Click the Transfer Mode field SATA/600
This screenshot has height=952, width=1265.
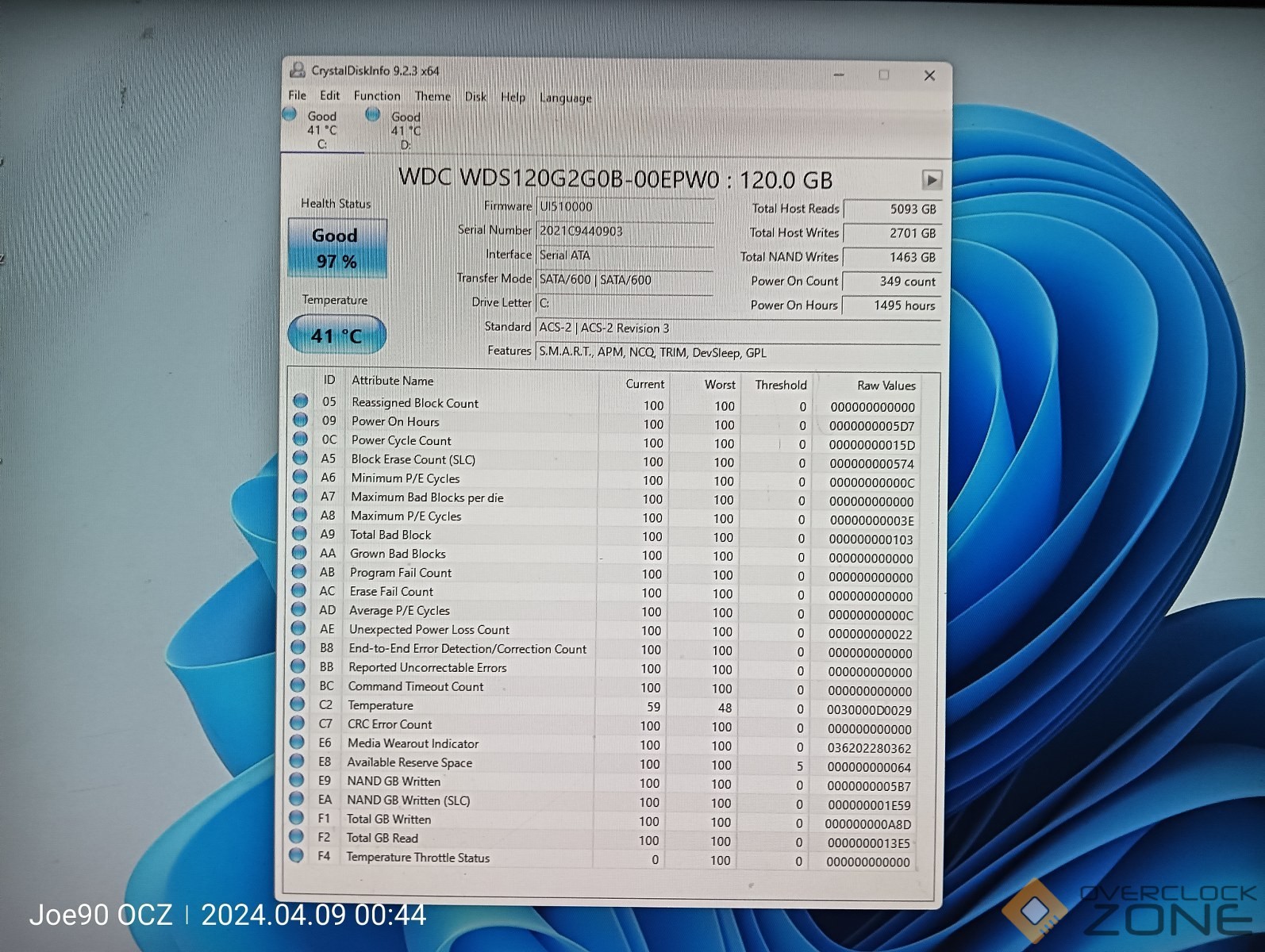625,280
